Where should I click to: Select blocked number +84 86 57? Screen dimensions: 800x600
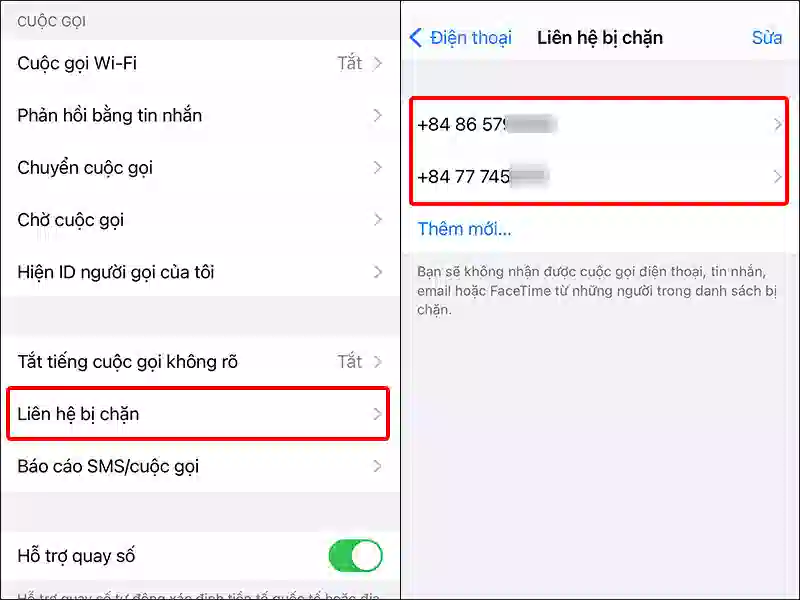(599, 124)
